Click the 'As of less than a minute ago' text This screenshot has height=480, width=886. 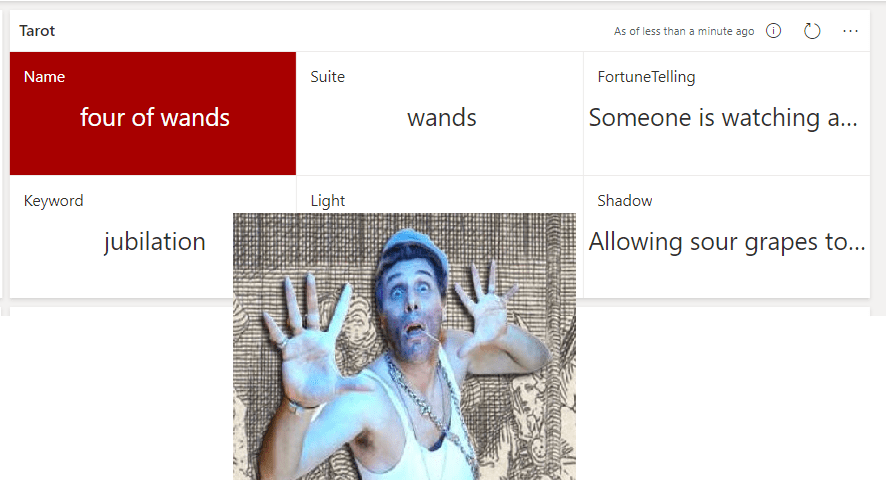(x=684, y=31)
